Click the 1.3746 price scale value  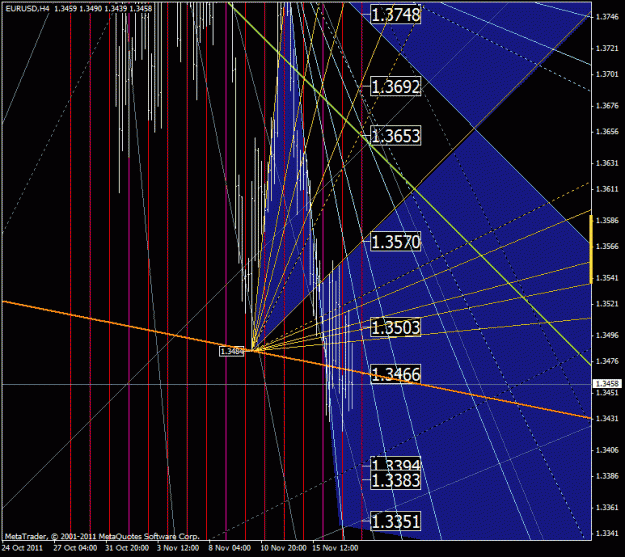[x=607, y=17]
